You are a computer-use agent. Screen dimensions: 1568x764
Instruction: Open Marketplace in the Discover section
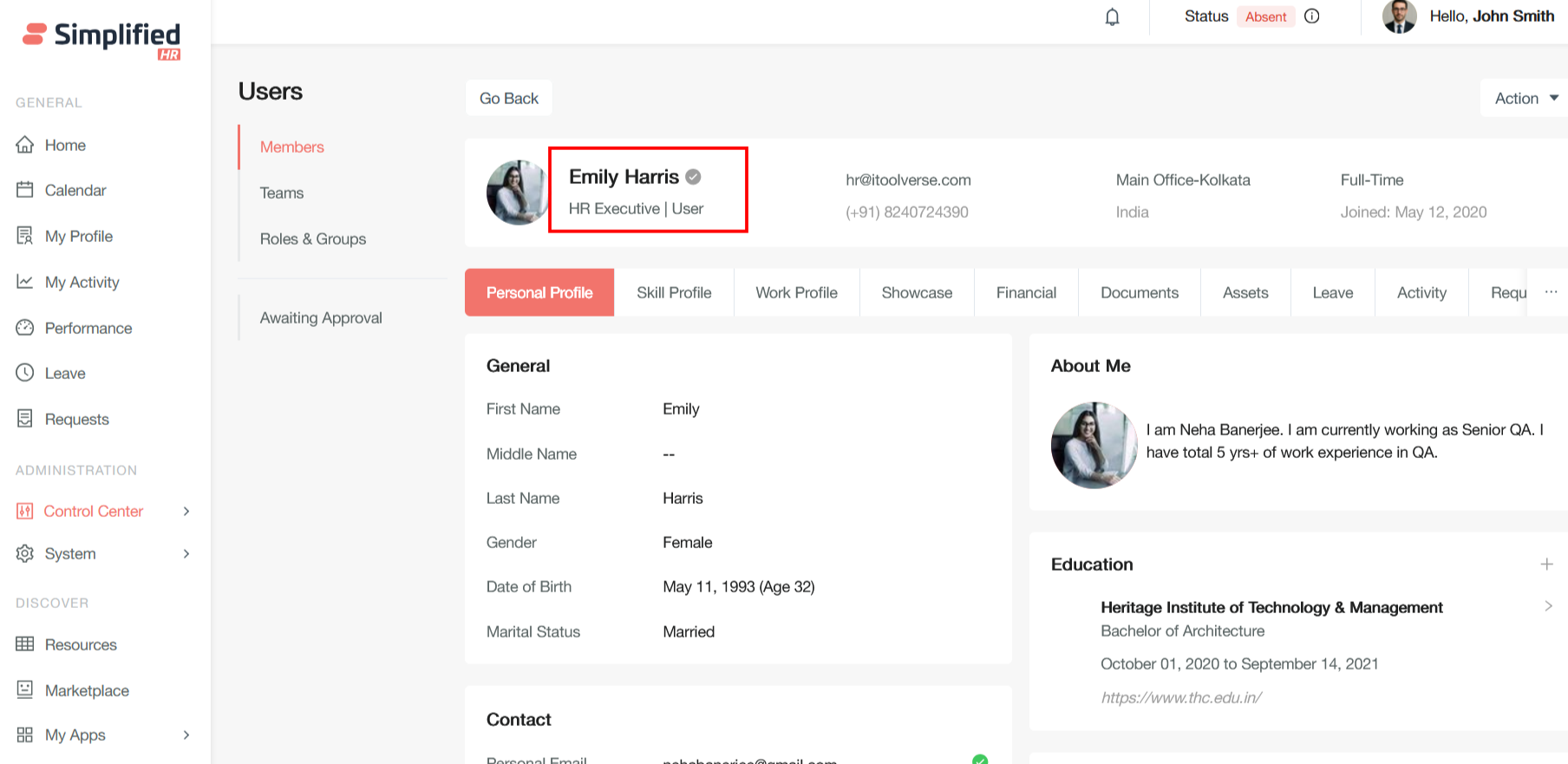pos(87,690)
